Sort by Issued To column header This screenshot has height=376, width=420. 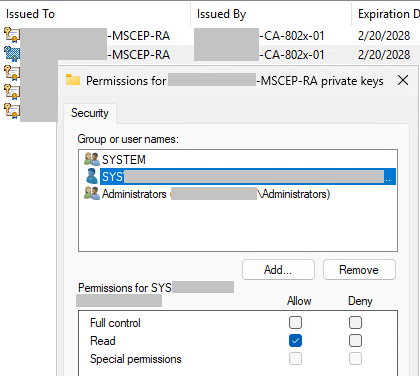(30, 14)
